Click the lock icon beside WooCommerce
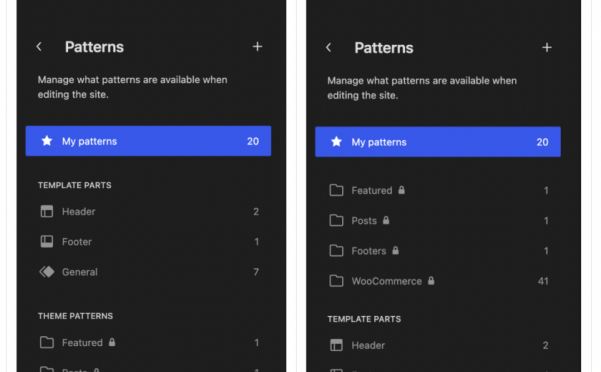This screenshot has width=601, height=372. (431, 280)
